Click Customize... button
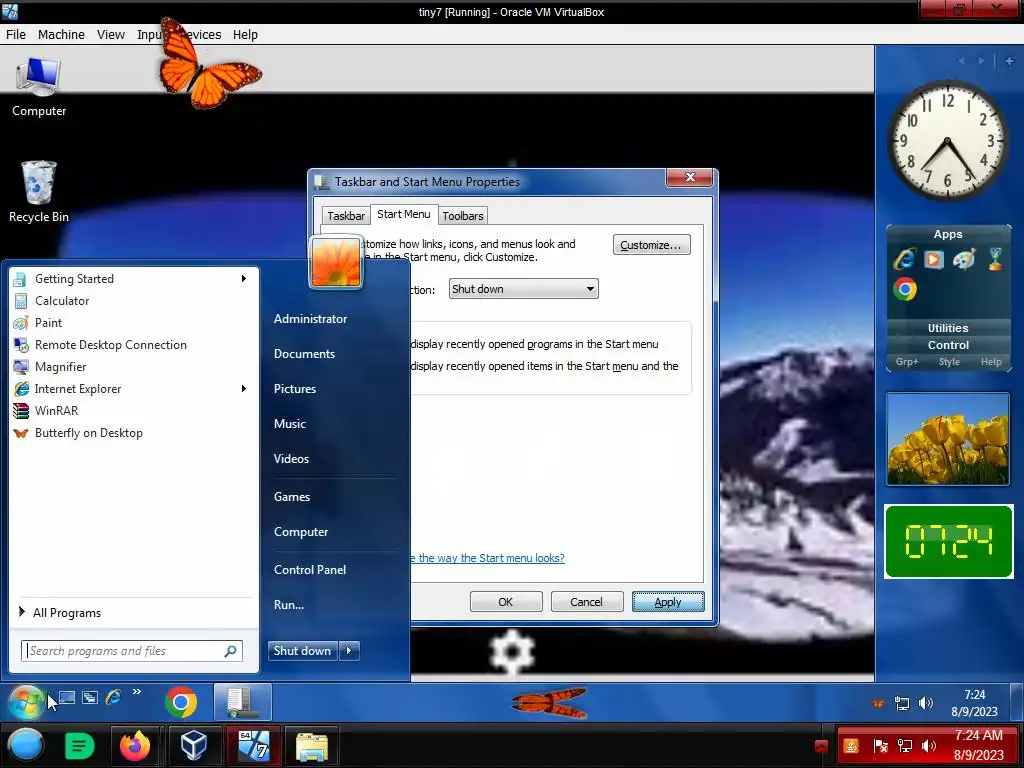Viewport: 1024px width, 768px height. coord(651,245)
